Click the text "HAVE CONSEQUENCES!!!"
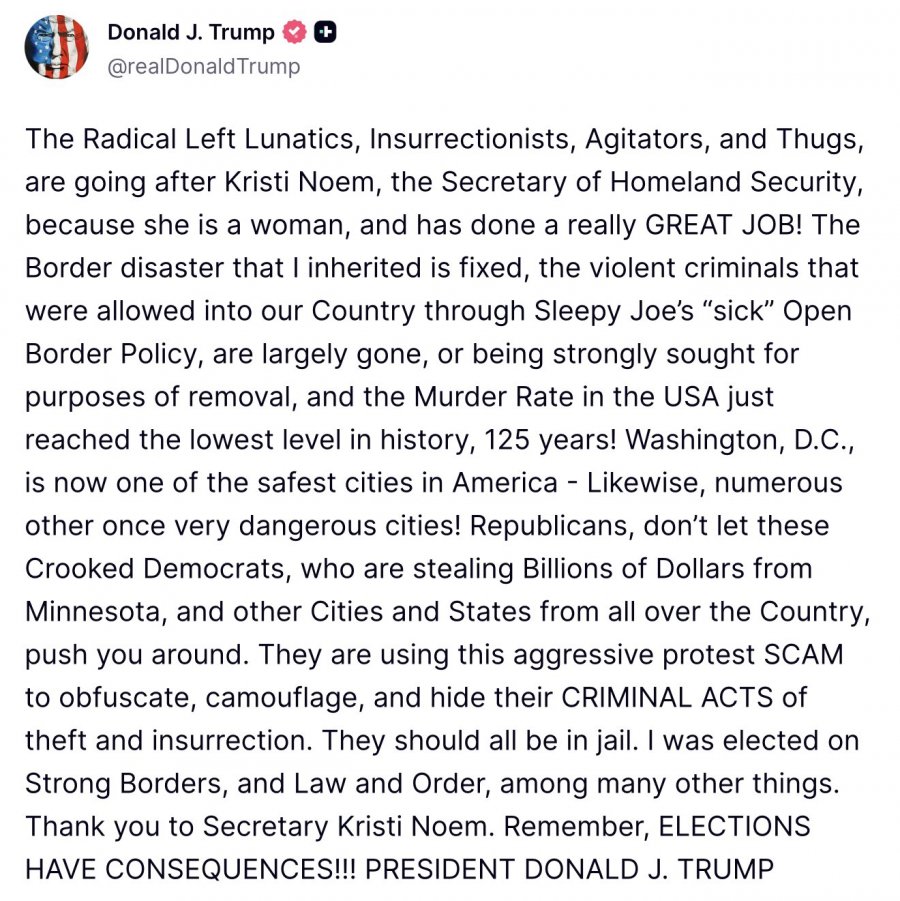The height and width of the screenshot is (901, 900). 191,869
